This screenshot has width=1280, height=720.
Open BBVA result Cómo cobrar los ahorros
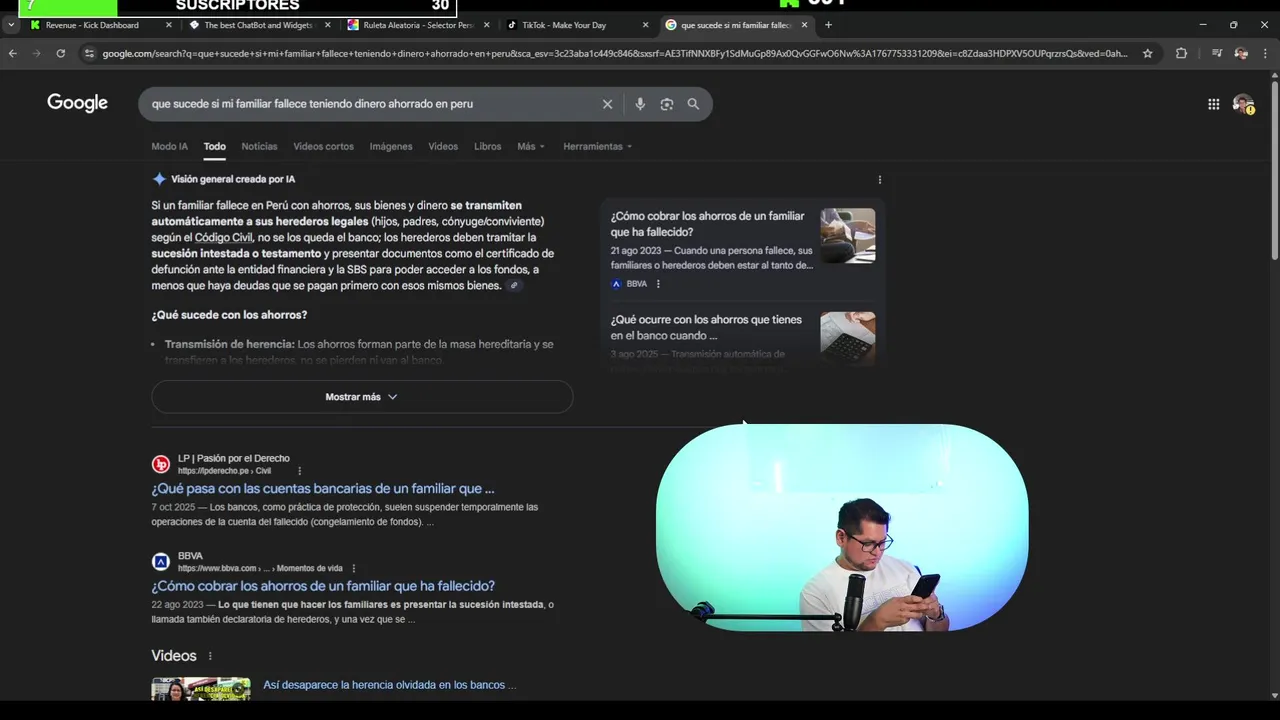click(x=323, y=586)
